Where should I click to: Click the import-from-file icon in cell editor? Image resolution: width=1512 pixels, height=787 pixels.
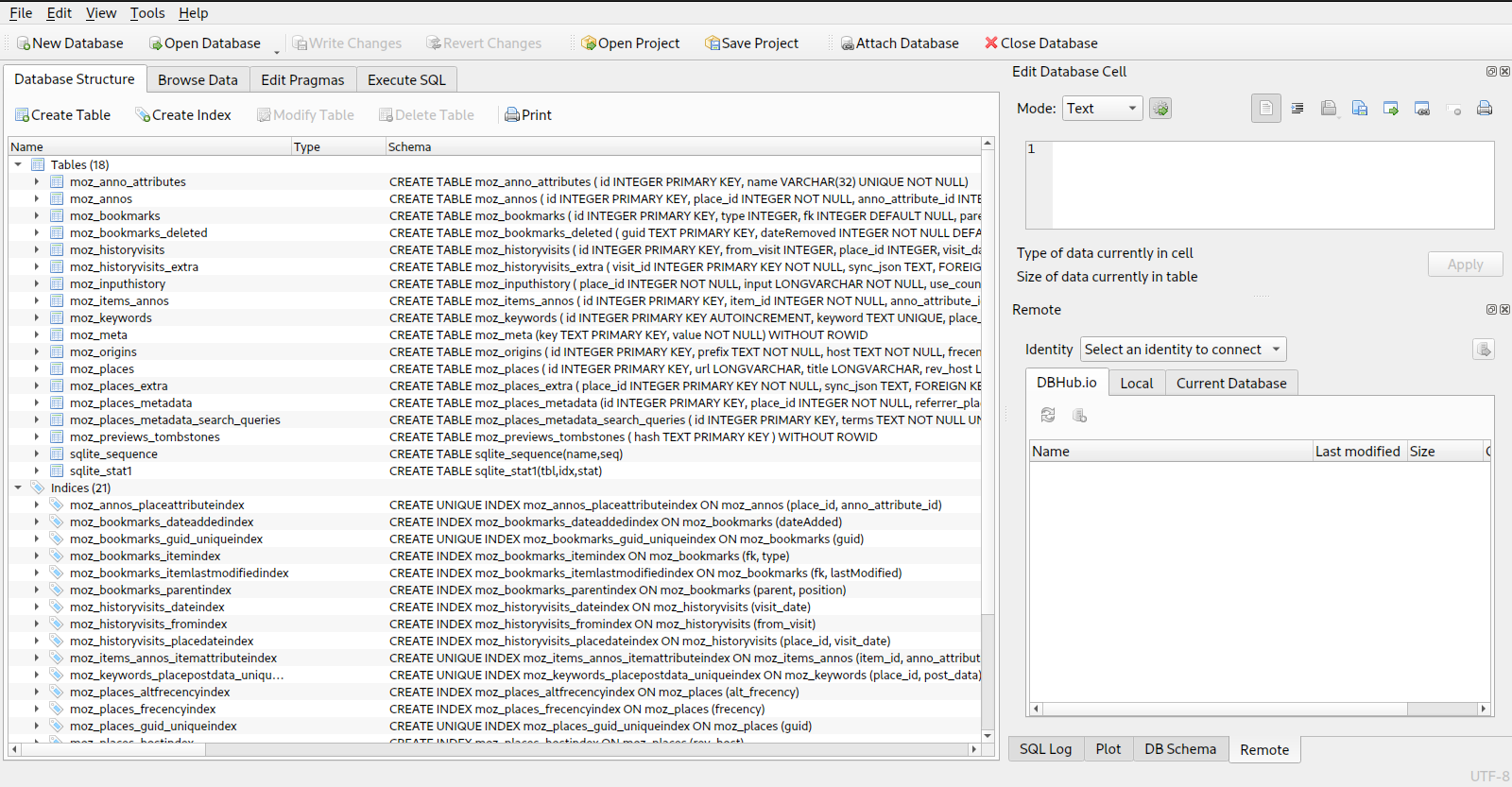pyautogui.click(x=1329, y=109)
